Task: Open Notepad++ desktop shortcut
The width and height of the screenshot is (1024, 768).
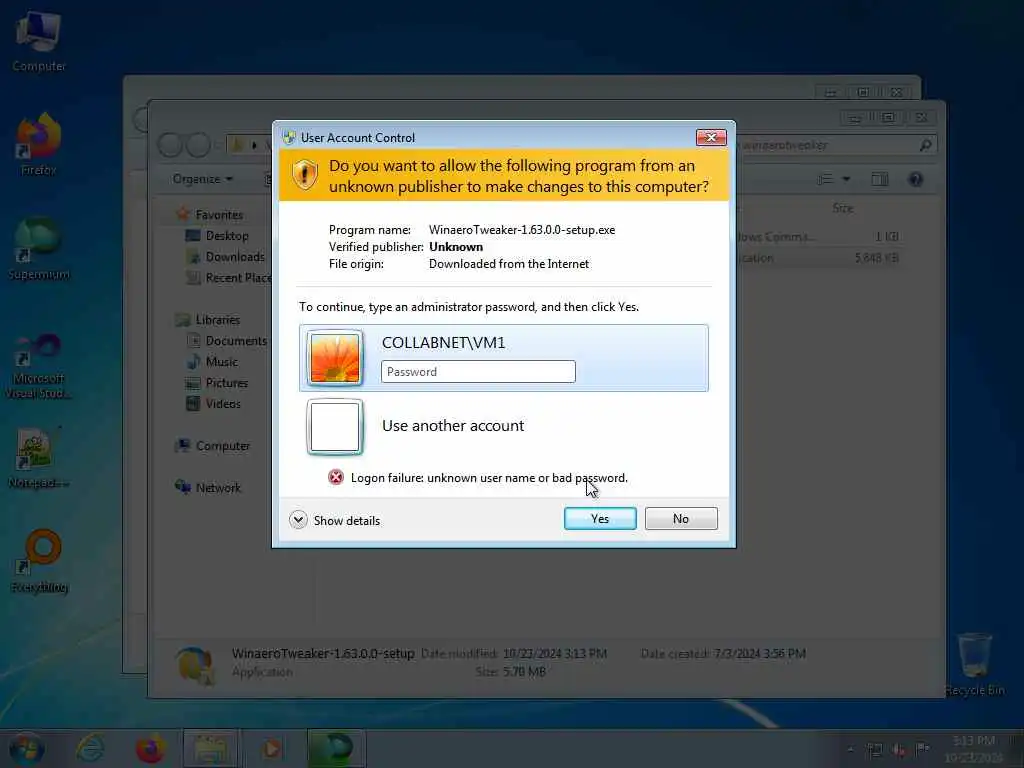Action: pos(39,457)
